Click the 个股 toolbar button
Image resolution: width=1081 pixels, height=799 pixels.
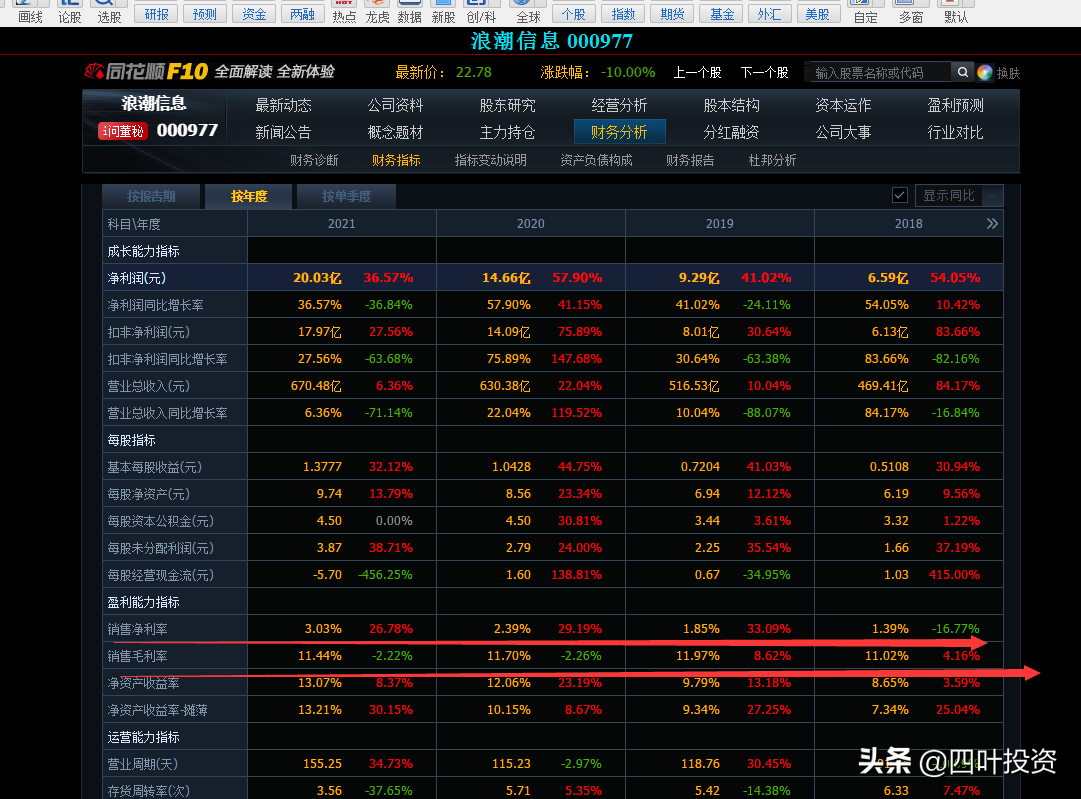pyautogui.click(x=574, y=14)
